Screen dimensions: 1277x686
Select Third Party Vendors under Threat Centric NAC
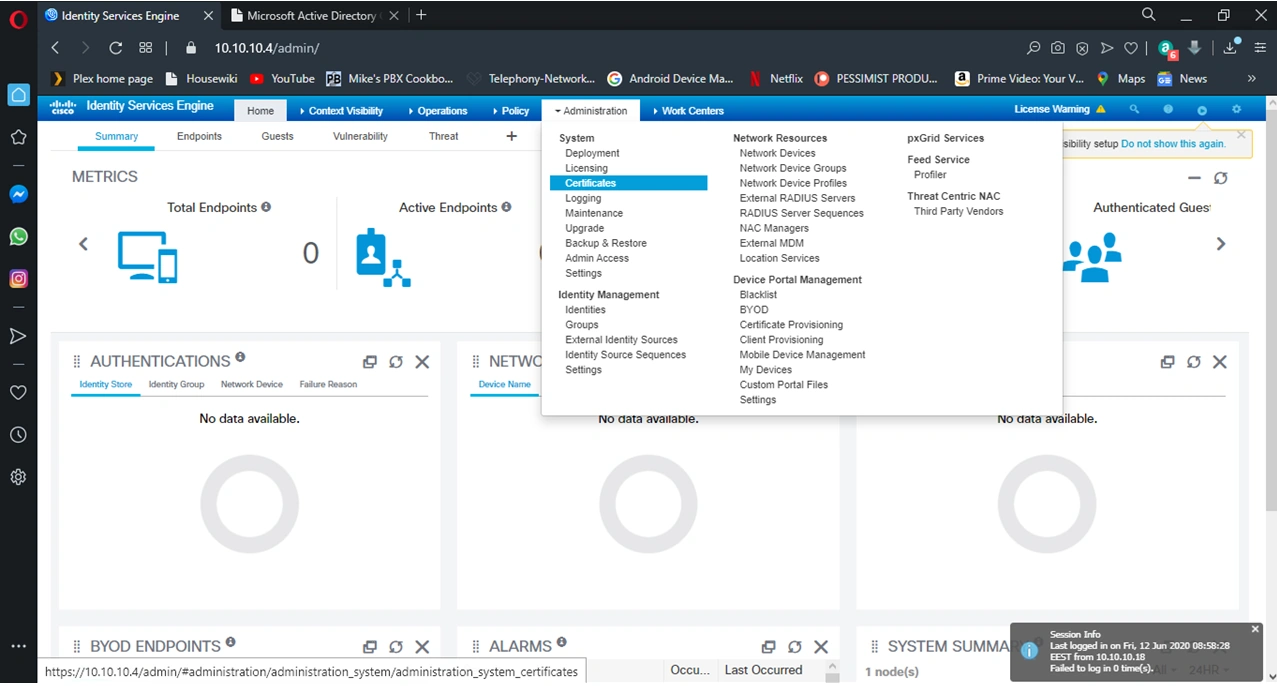958,211
